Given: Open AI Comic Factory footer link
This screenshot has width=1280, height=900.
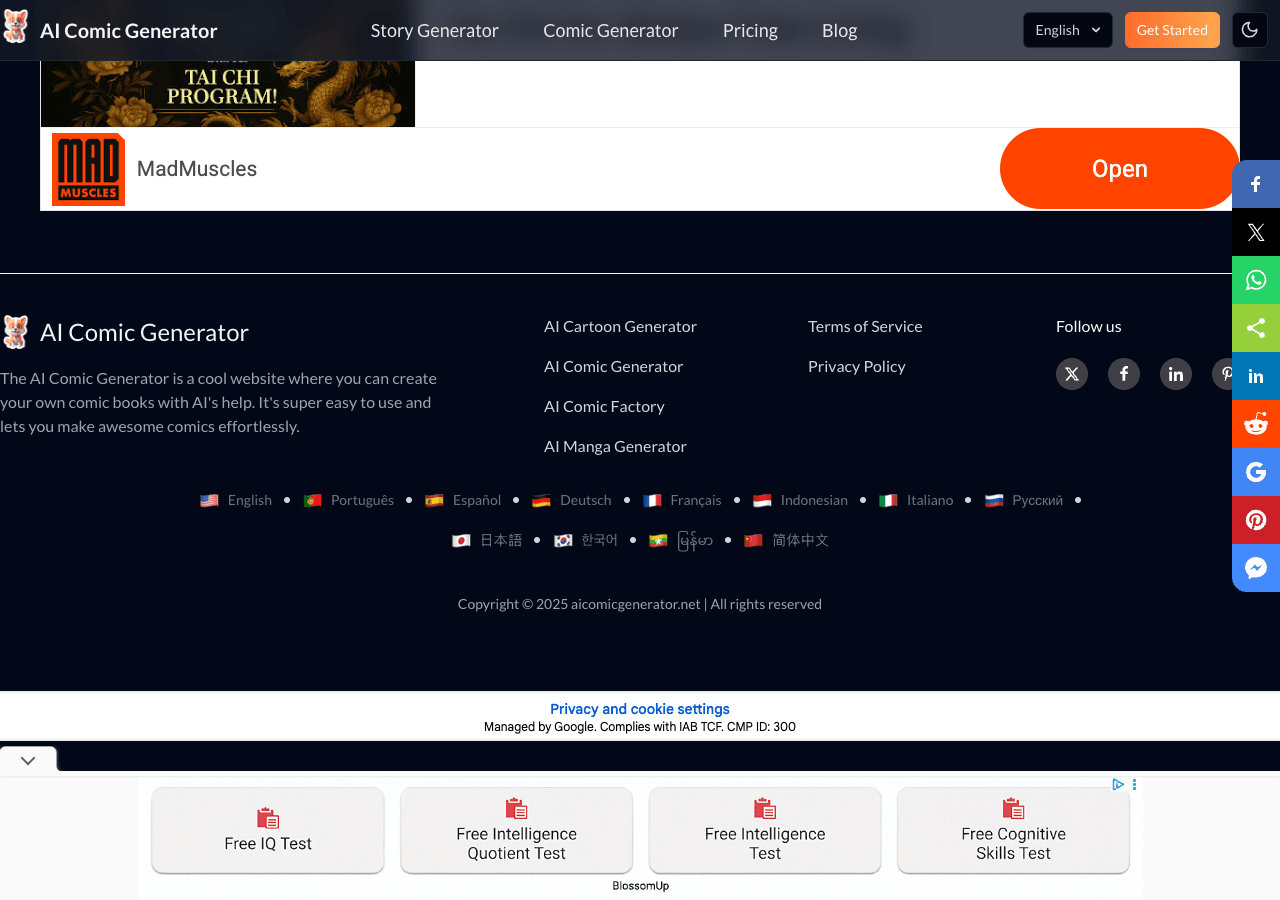Looking at the screenshot, I should coord(604,406).
